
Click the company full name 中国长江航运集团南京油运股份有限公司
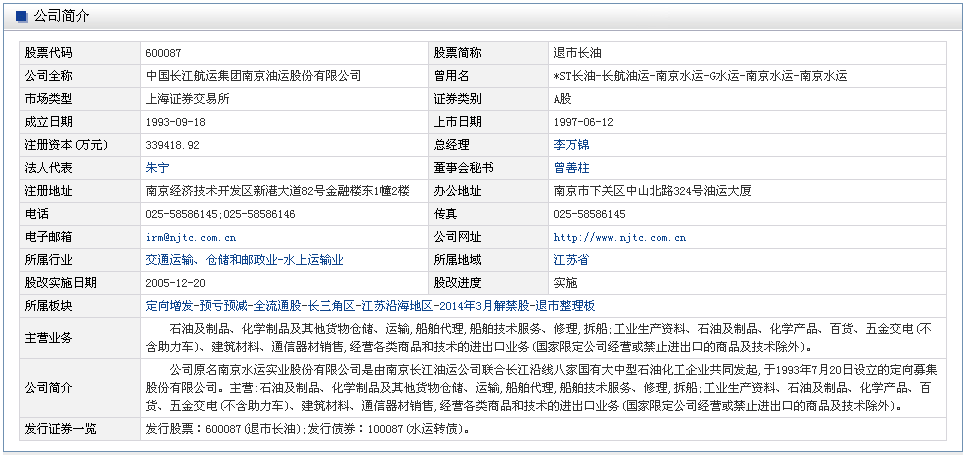click(253, 76)
